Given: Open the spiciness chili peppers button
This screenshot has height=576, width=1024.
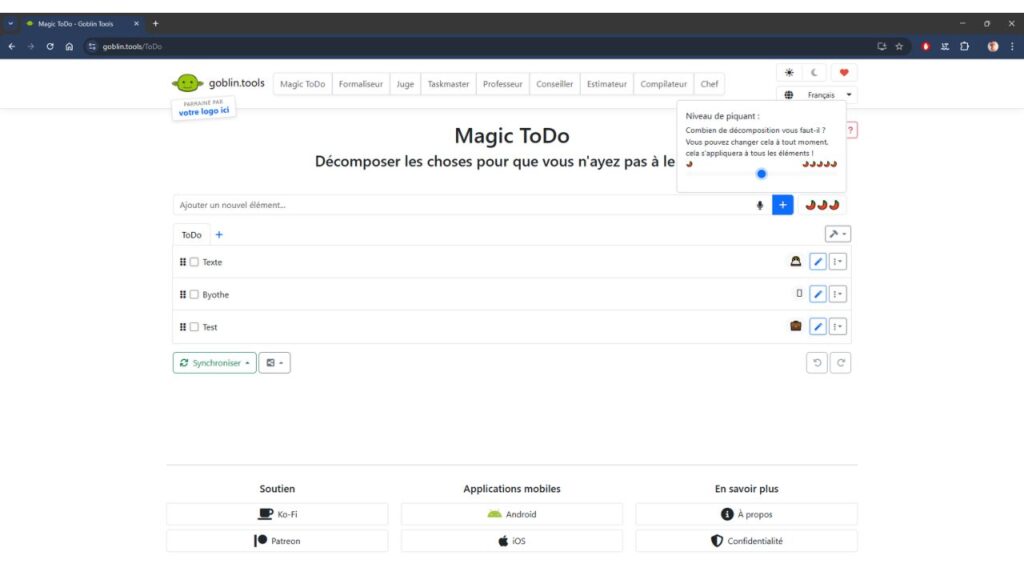Looking at the screenshot, I should click(x=822, y=205).
